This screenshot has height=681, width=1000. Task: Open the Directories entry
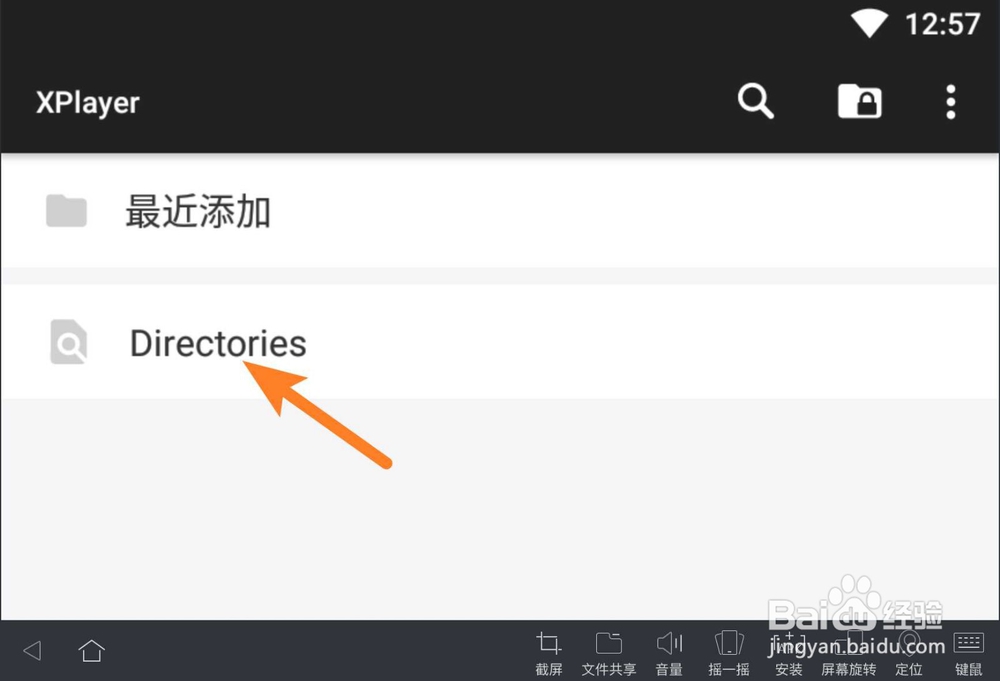click(x=500, y=342)
